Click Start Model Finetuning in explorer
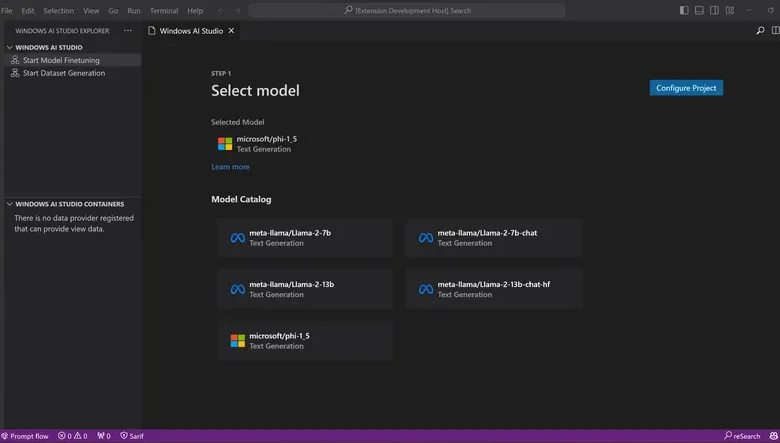This screenshot has width=780, height=443. tap(61, 60)
